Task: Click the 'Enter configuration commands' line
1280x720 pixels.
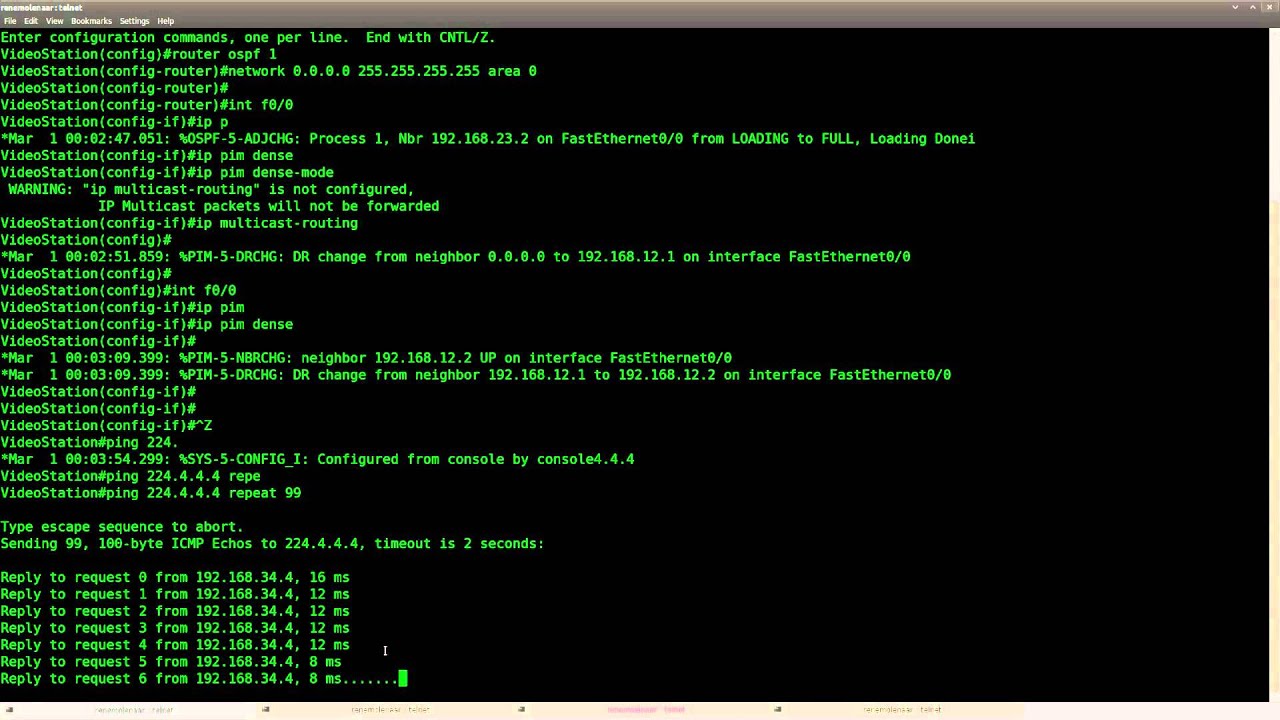Action: (248, 37)
